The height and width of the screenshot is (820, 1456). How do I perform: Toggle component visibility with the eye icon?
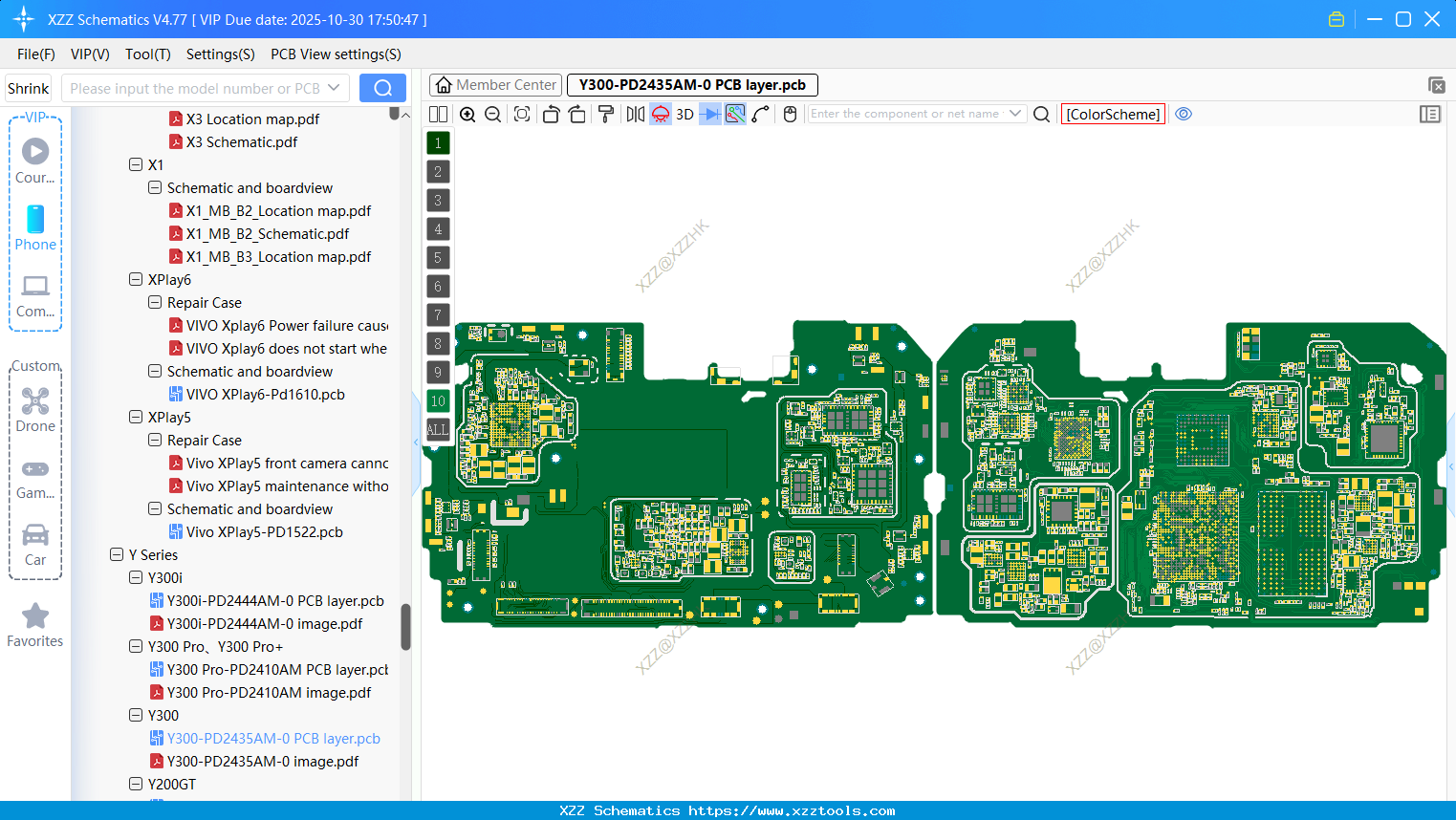click(1184, 114)
